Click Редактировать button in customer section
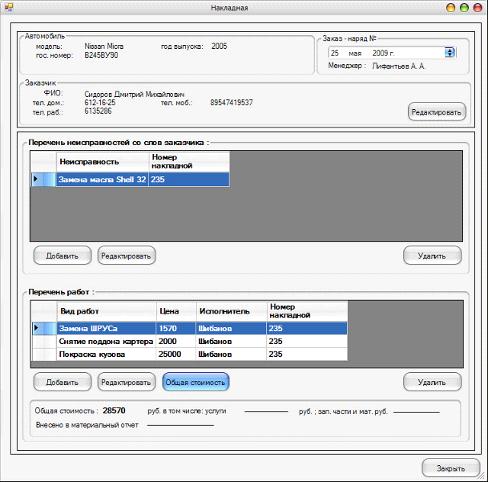 [436, 112]
